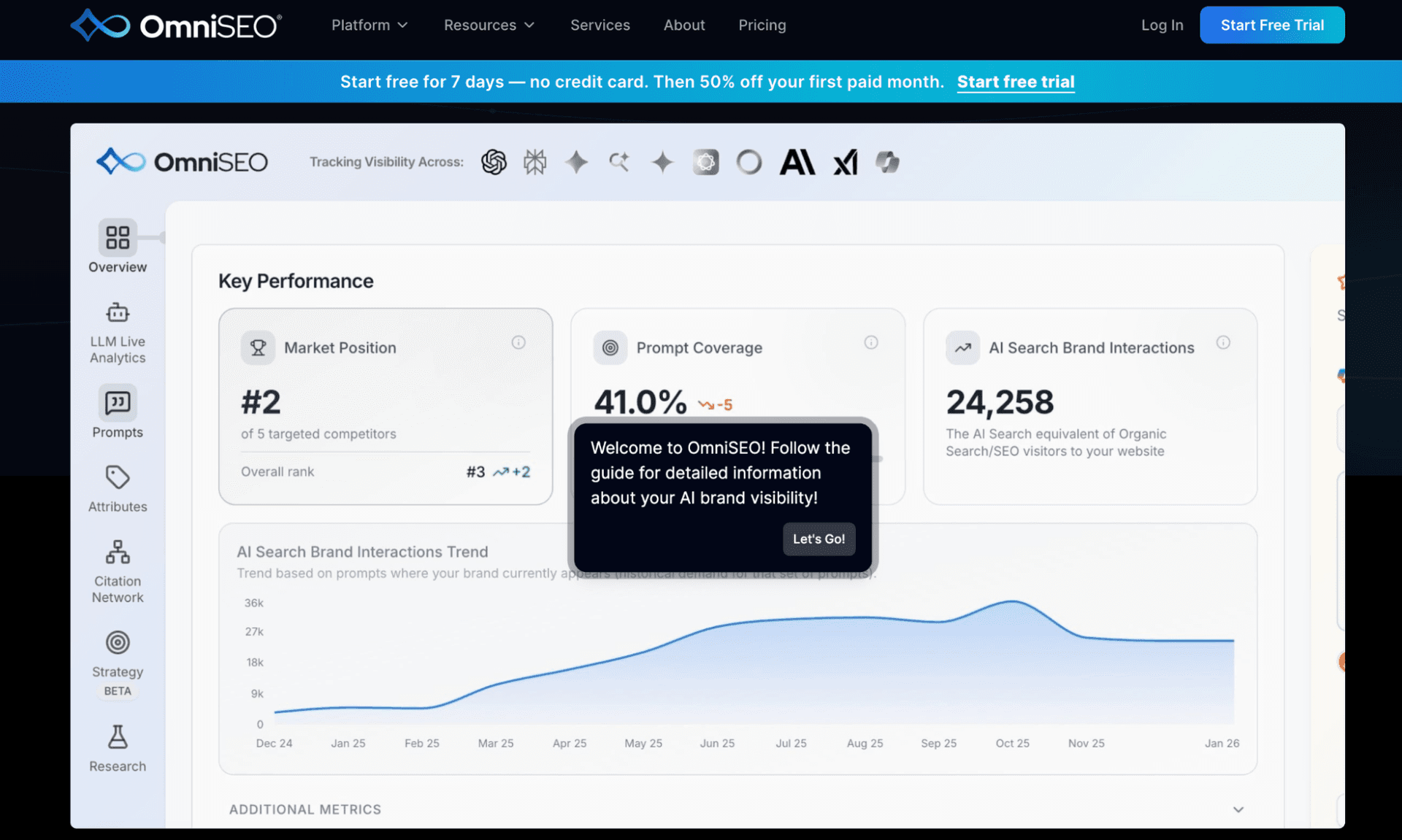The width and height of the screenshot is (1402, 840).
Task: Navigate to the Pricing page
Action: coord(762,25)
